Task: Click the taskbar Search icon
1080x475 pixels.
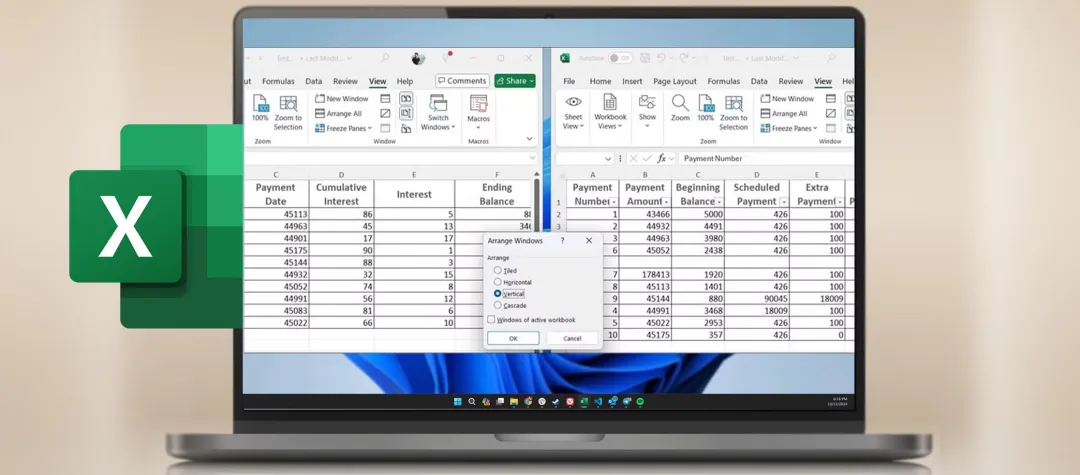Action: click(472, 401)
